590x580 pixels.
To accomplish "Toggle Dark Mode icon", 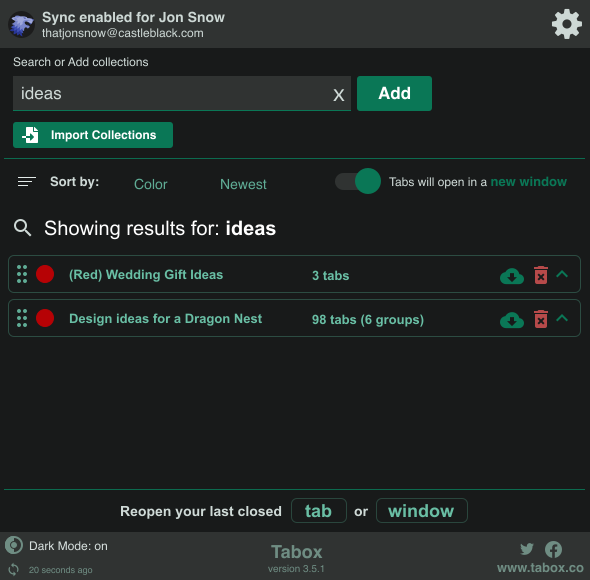I will pos(14,545).
